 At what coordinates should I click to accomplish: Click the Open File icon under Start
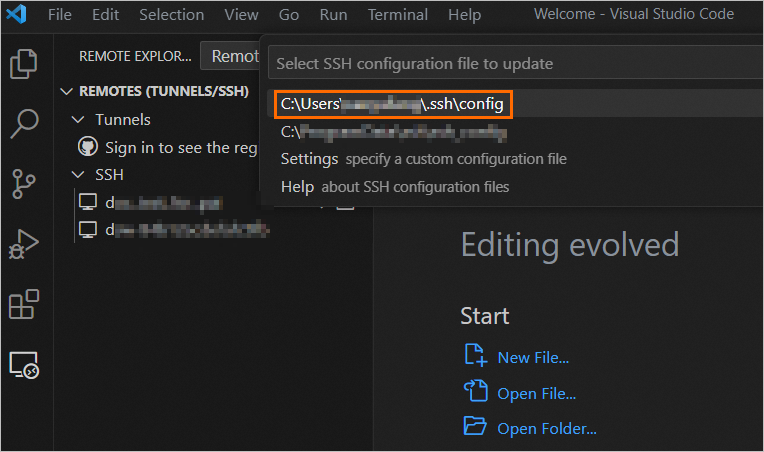[476, 391]
